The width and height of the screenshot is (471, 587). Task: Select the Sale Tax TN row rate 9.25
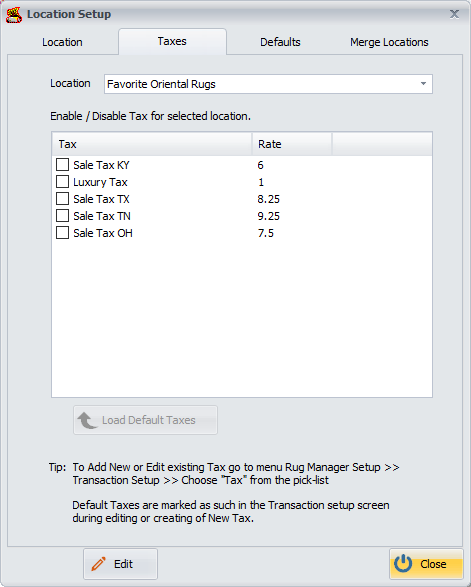click(x=268, y=216)
